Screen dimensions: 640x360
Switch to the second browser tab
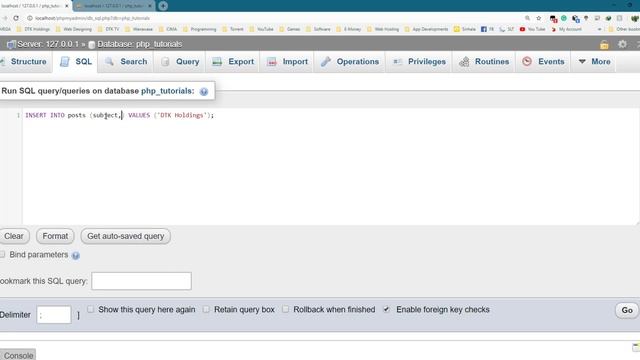114,6
